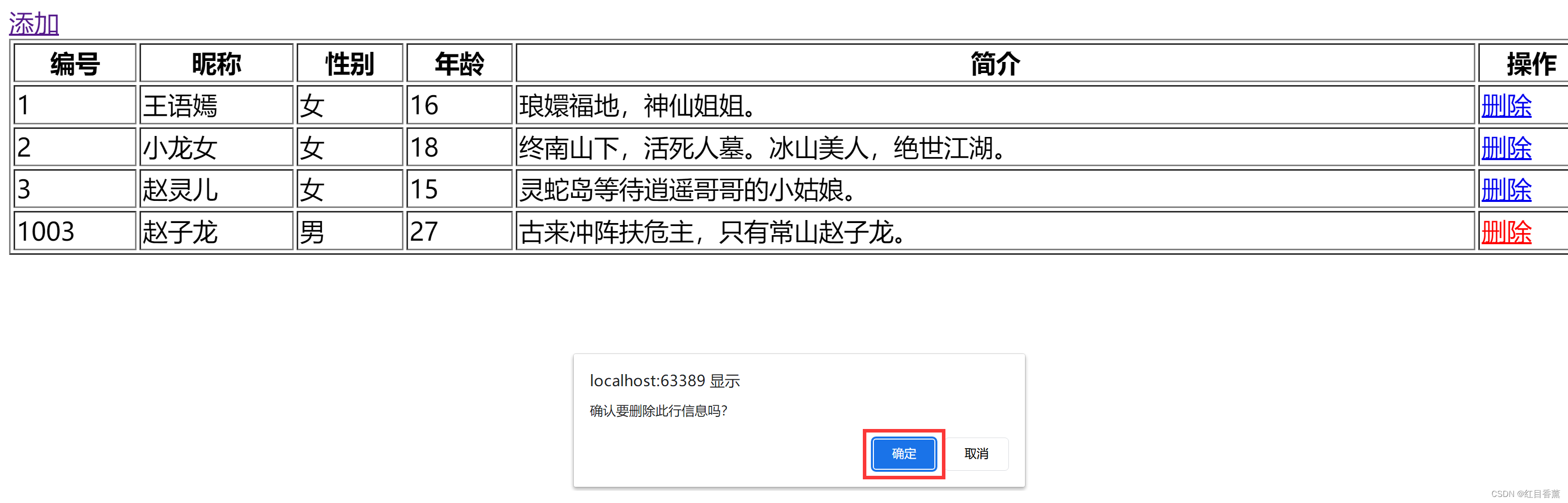Screen dimensions: 1568x503
Task: Delete the row for 赵灵儿
Action: (1506, 190)
